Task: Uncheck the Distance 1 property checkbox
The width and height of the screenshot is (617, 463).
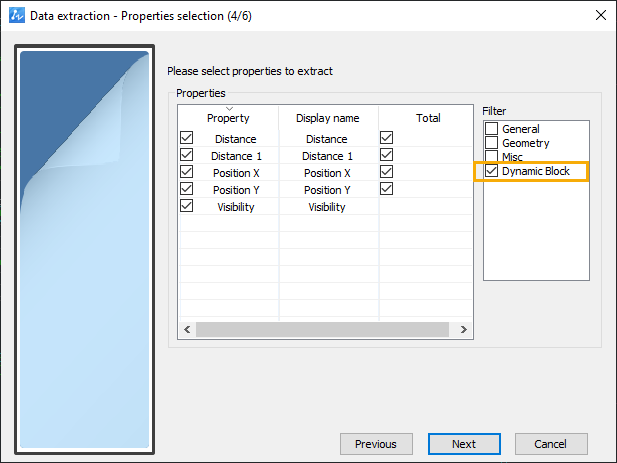Action: (187, 155)
